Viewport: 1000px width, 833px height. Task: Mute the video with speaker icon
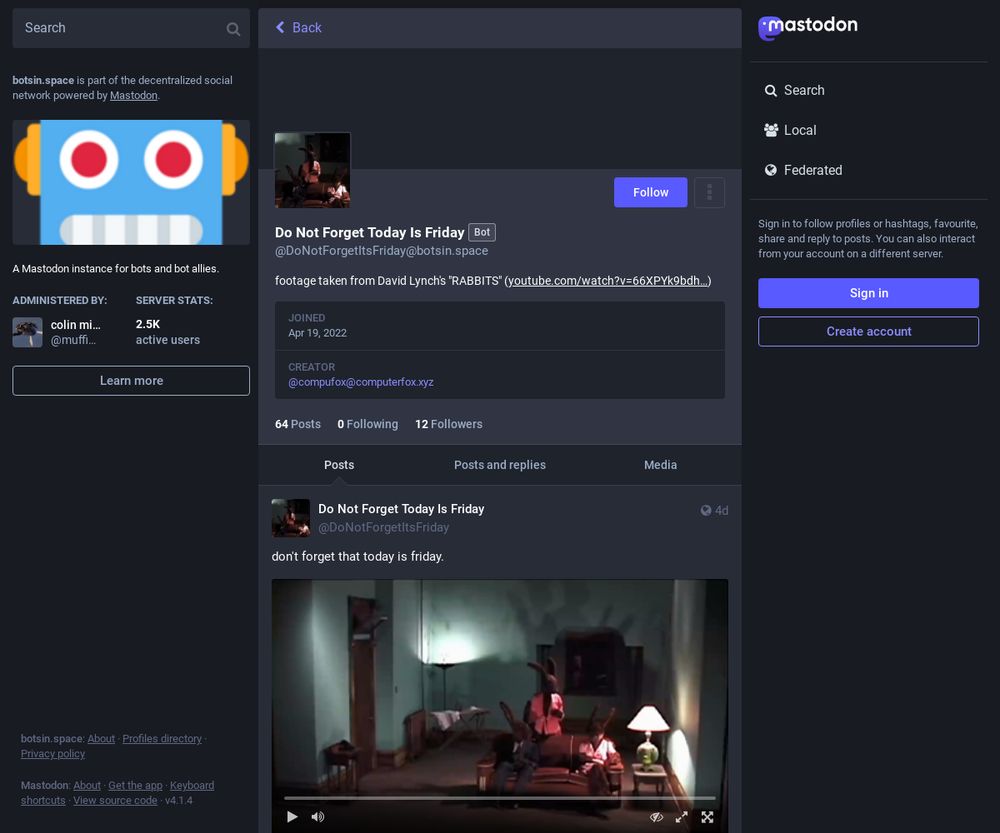click(318, 816)
